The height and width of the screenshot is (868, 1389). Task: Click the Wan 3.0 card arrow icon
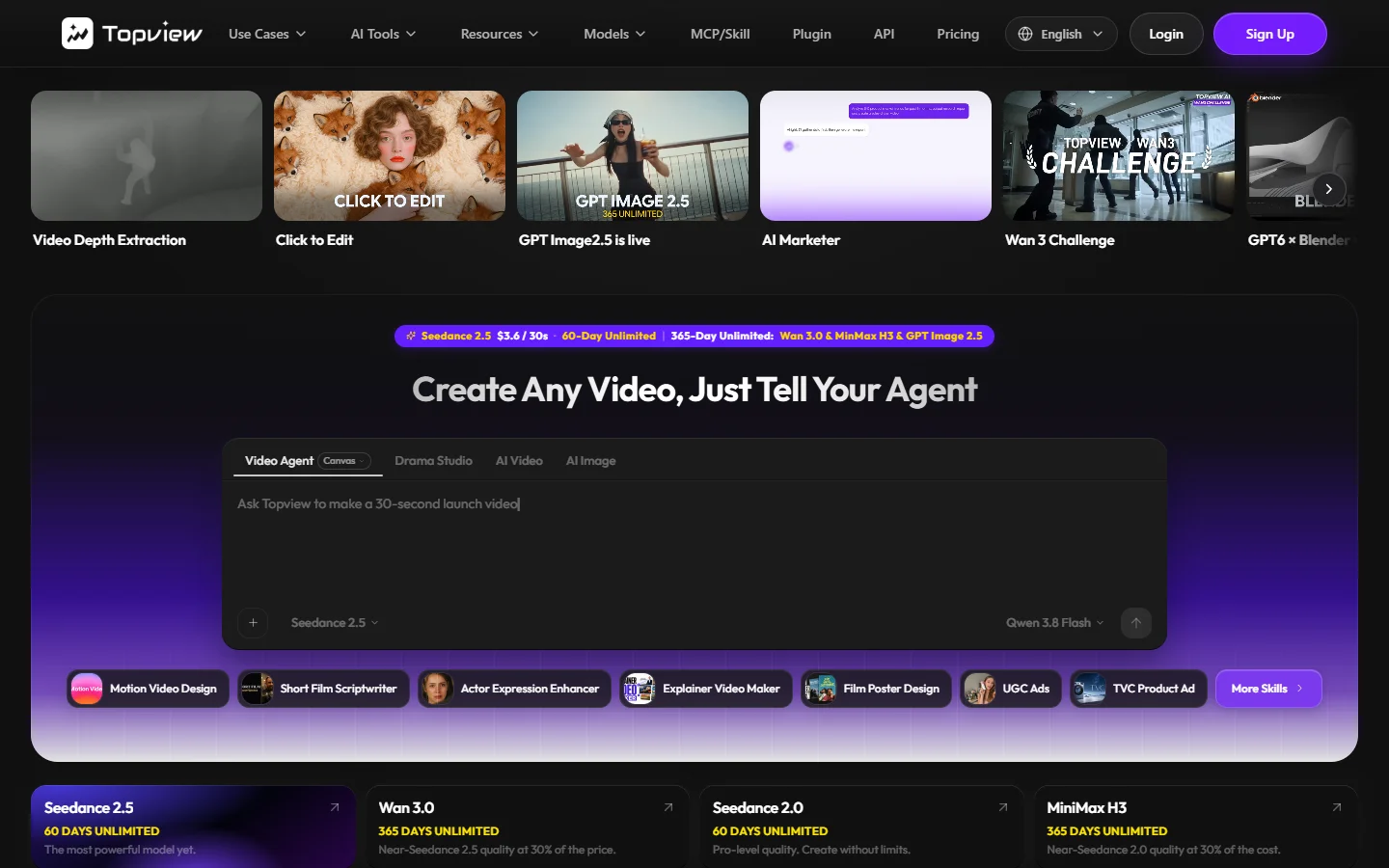click(x=668, y=807)
